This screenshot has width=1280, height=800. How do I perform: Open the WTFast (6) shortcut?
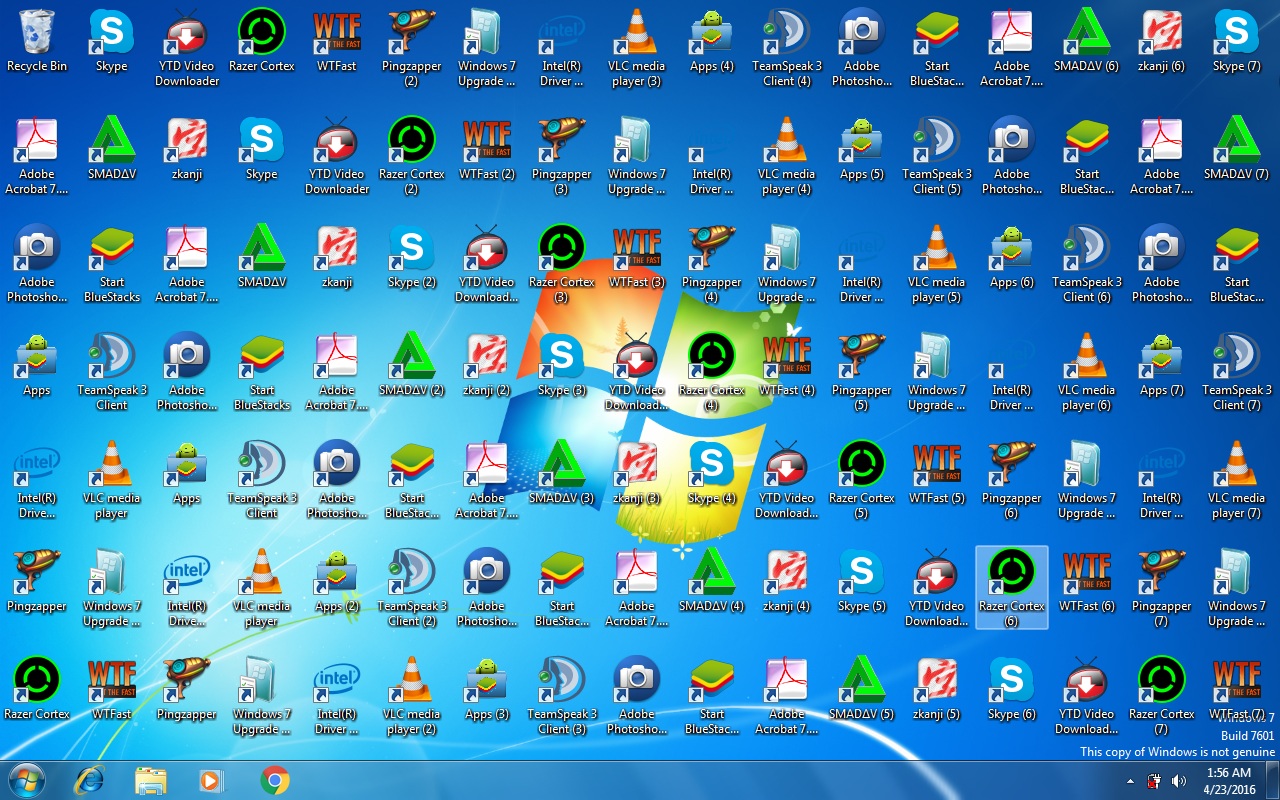[x=1087, y=582]
